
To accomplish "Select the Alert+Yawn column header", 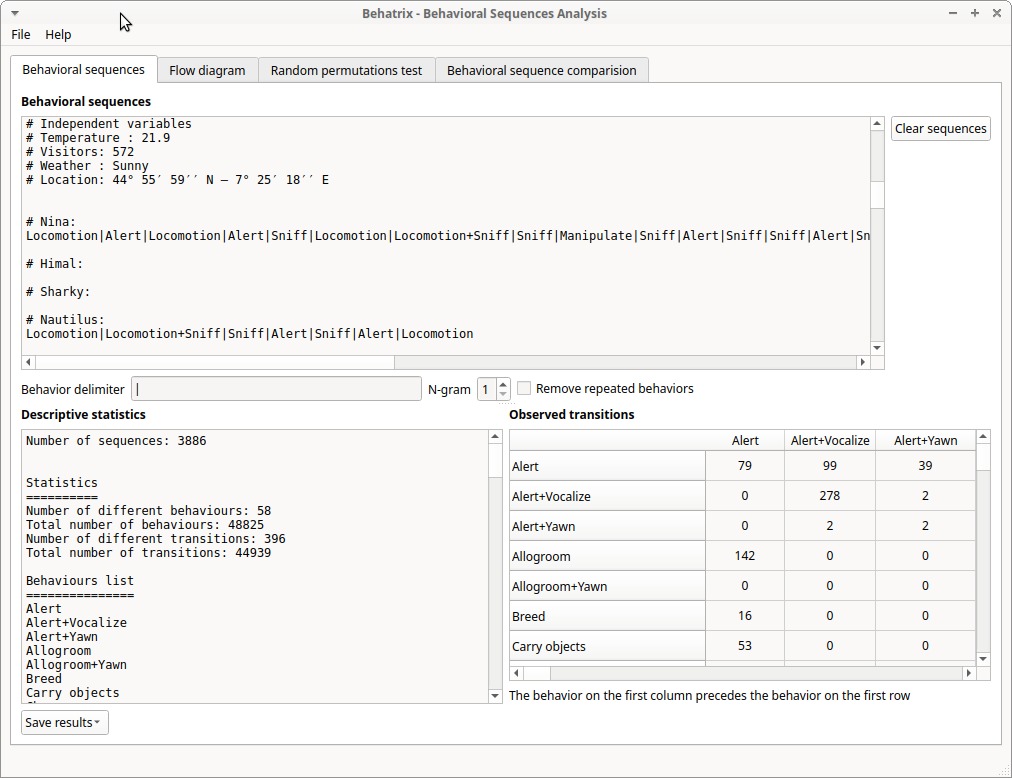I will click(926, 440).
